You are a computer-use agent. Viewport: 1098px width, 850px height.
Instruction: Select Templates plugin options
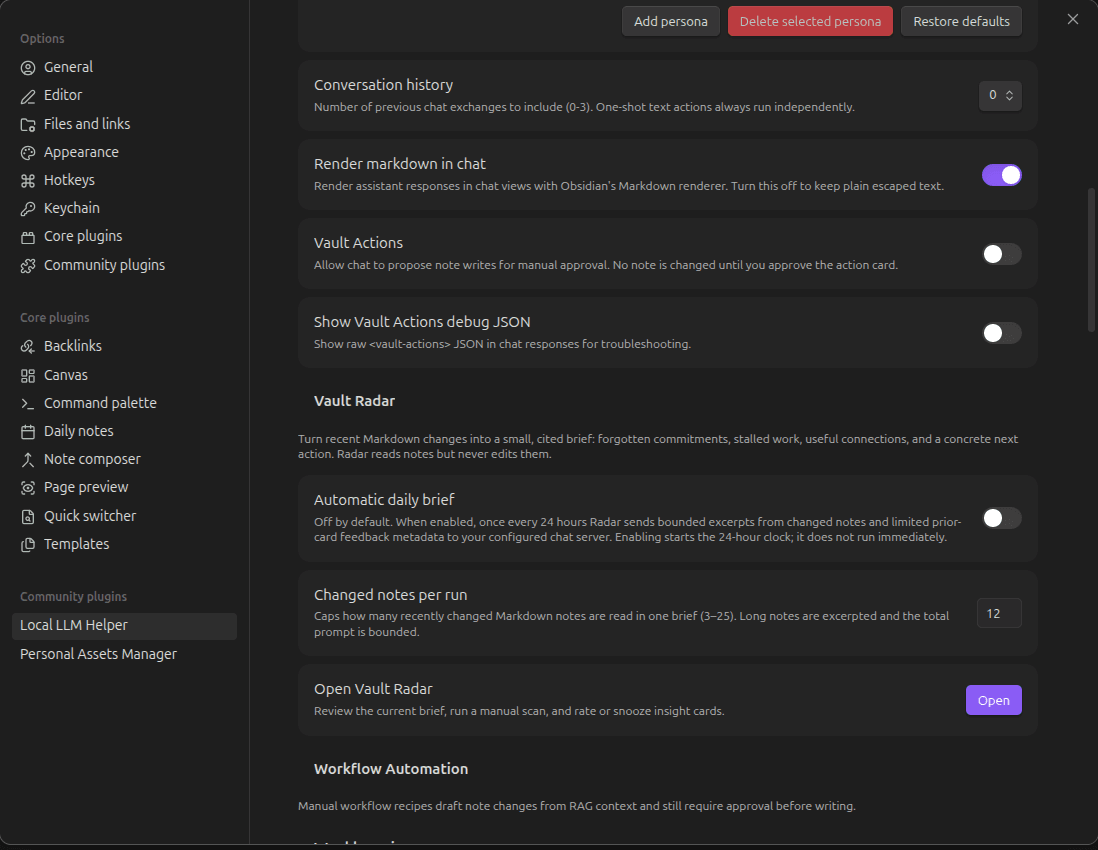tap(125, 544)
